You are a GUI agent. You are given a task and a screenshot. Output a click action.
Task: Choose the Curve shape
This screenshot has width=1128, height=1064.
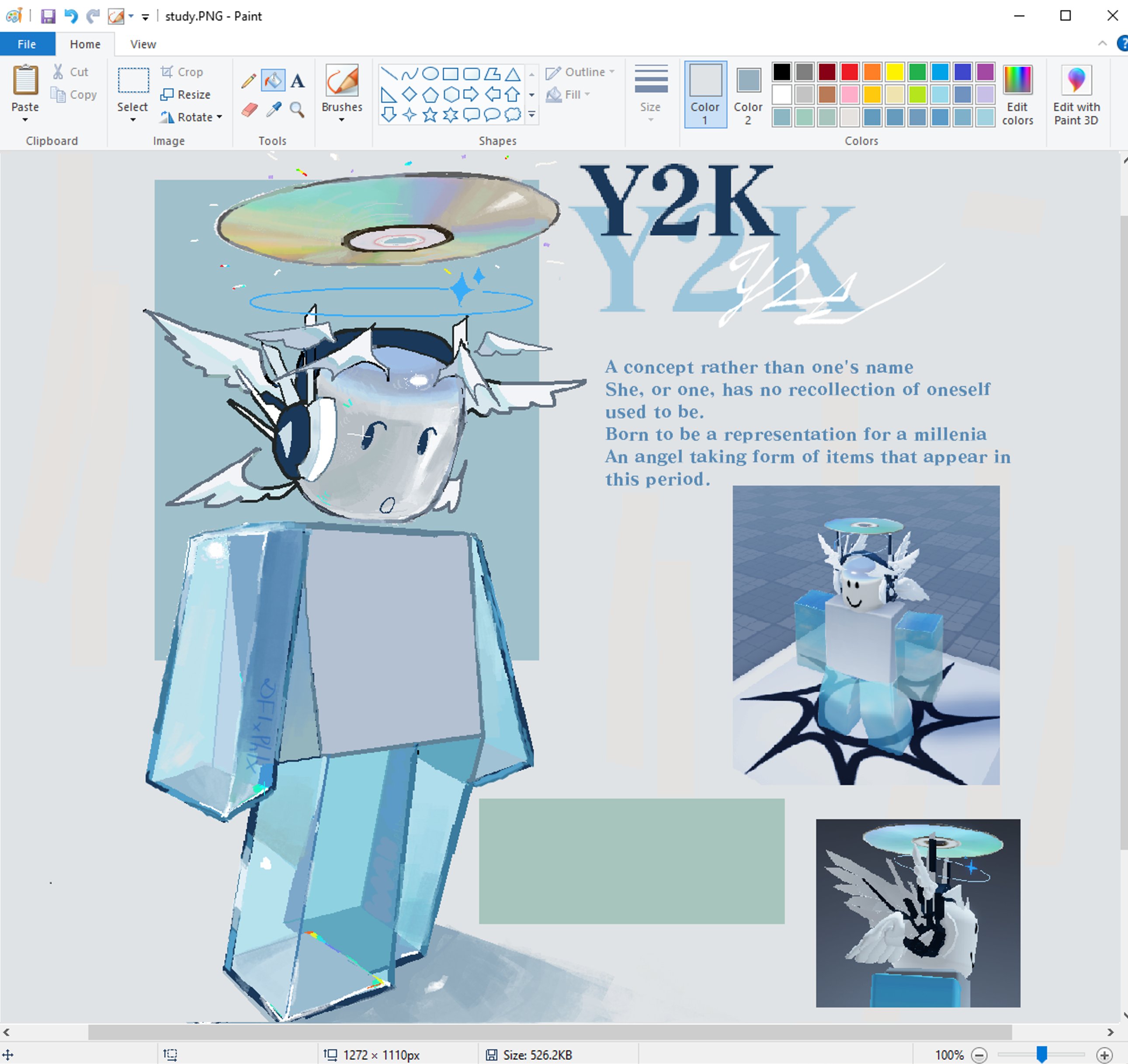(x=409, y=74)
